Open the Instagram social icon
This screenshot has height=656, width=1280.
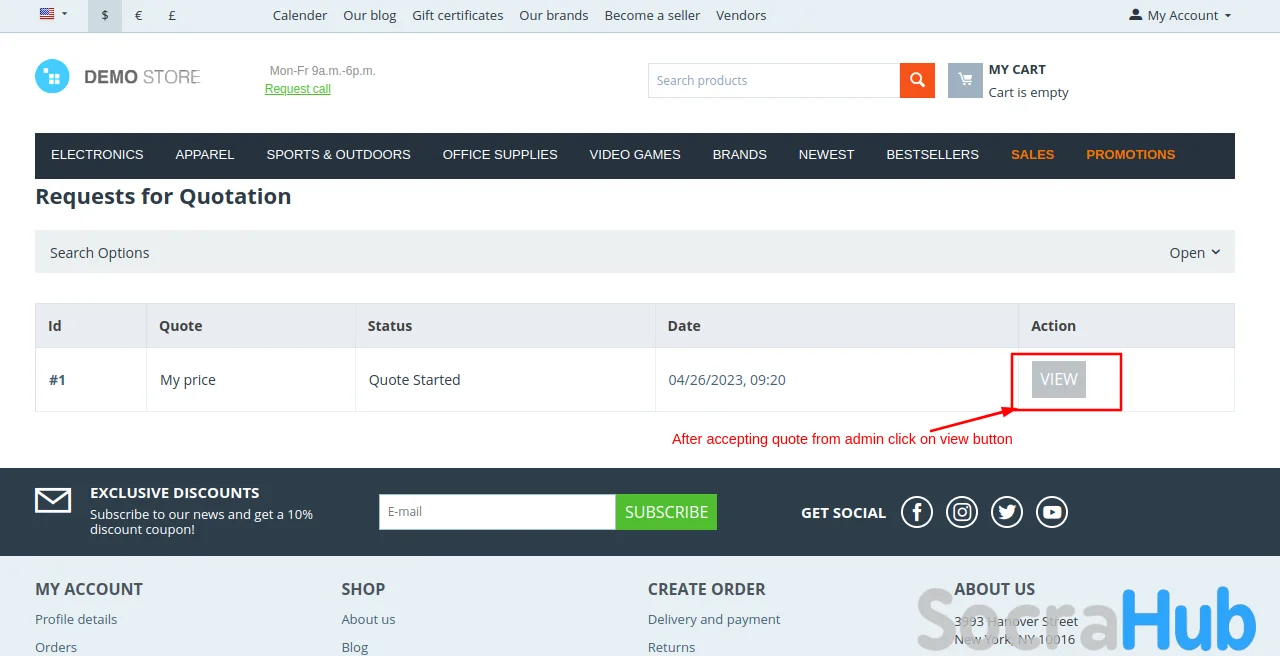click(x=962, y=512)
